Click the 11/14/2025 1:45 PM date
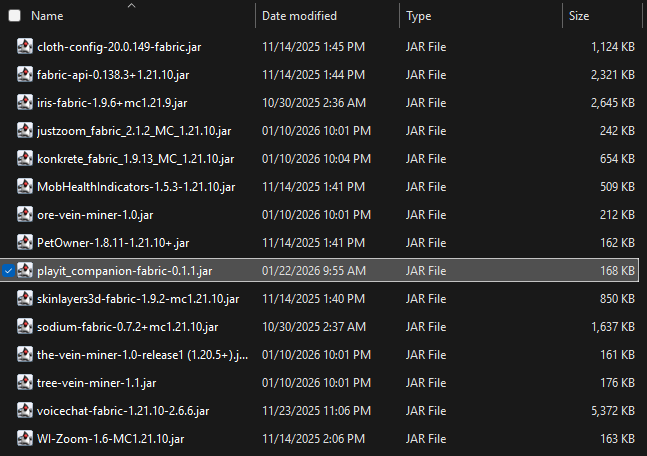Viewport: 647px width, 456px height. (314, 47)
